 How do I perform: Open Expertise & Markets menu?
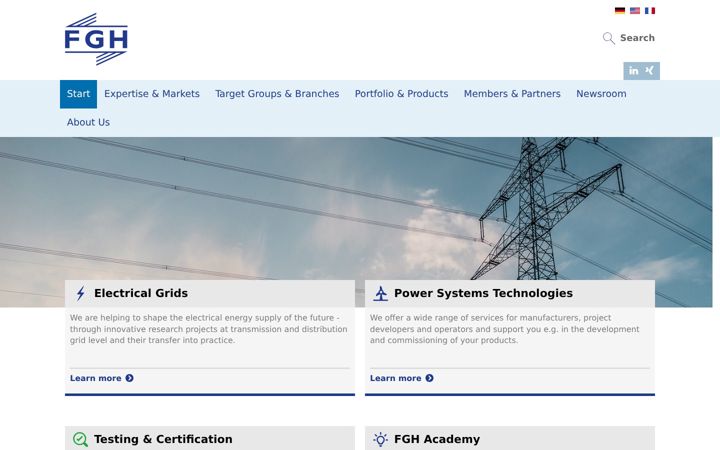(x=152, y=94)
